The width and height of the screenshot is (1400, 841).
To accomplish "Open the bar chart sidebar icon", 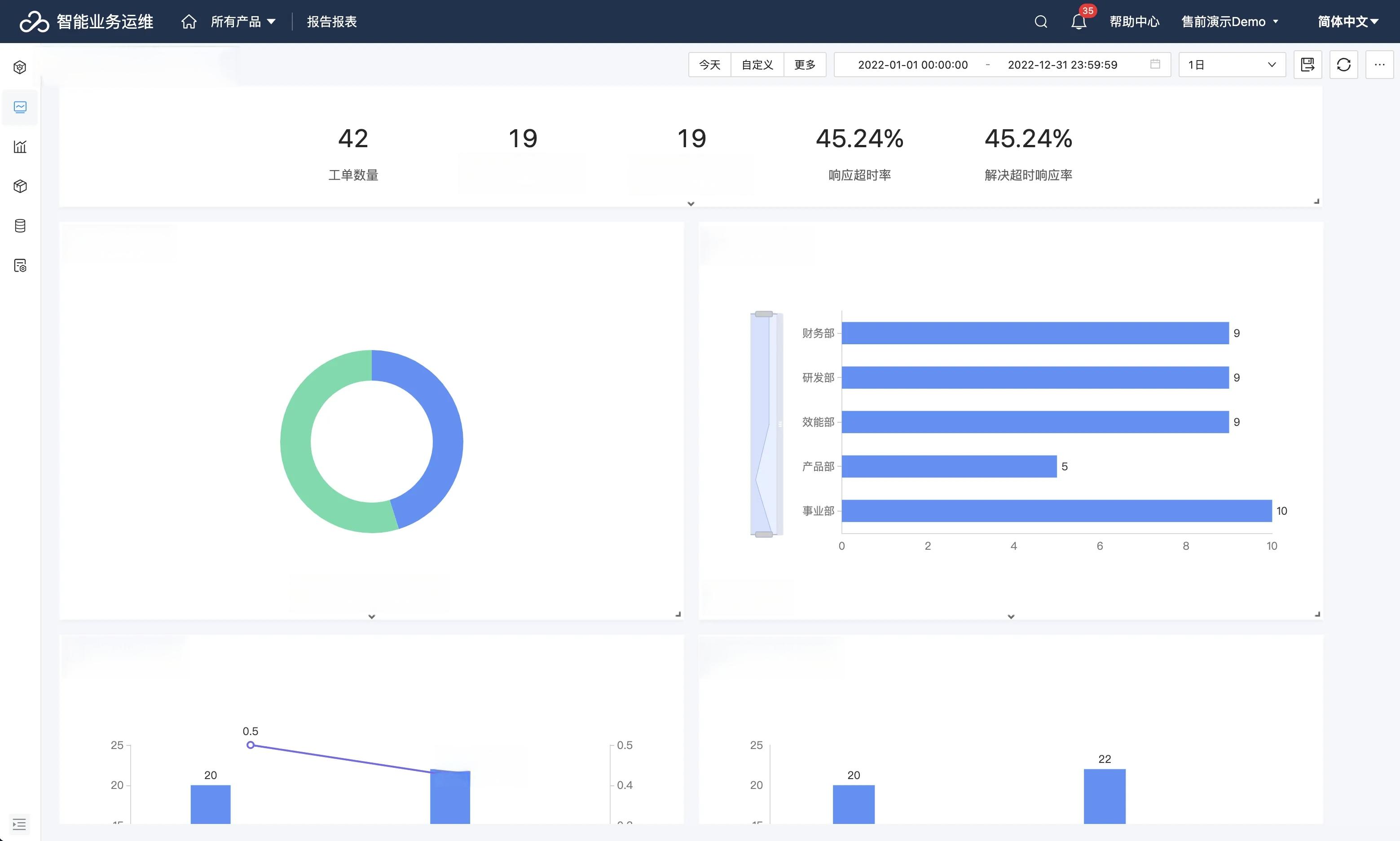I will point(20,147).
